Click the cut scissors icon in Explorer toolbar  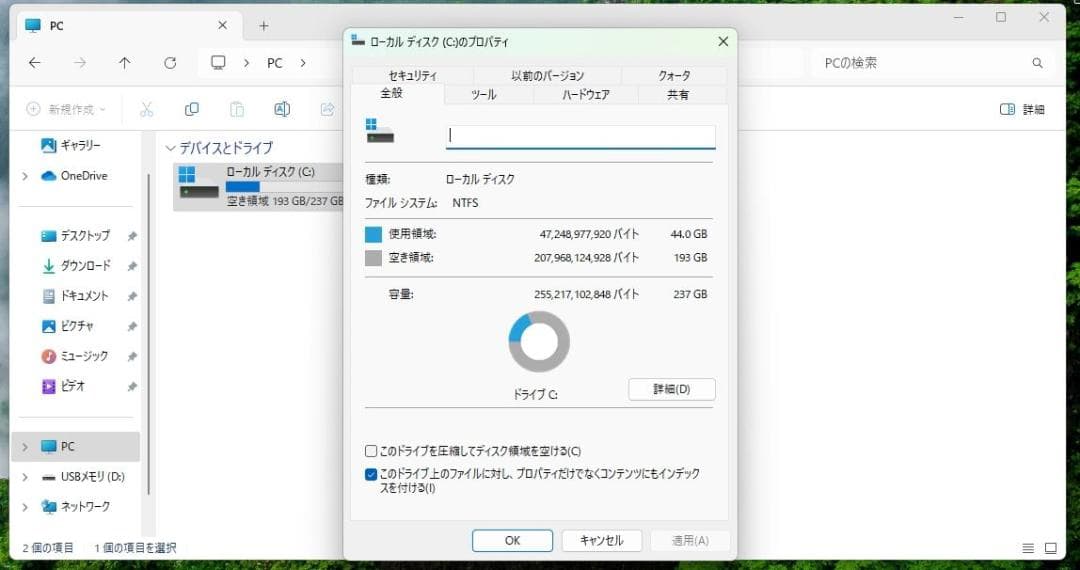tap(147, 109)
